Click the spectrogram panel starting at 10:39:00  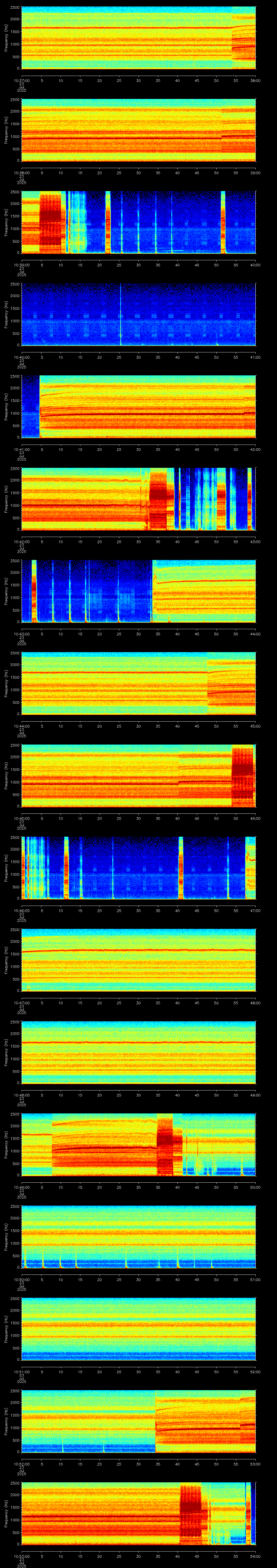tap(138, 222)
